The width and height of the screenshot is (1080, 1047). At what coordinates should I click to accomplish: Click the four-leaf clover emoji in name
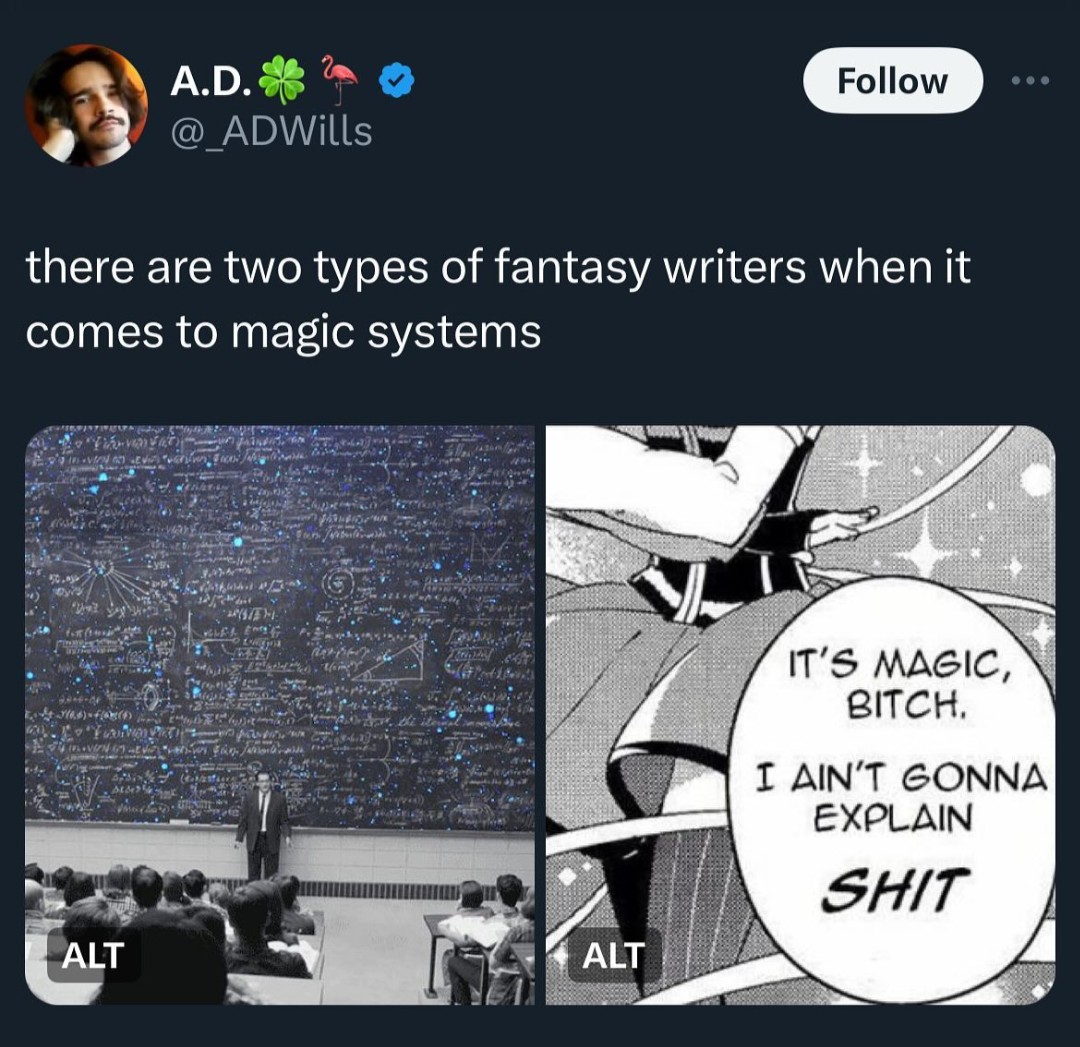[282, 81]
